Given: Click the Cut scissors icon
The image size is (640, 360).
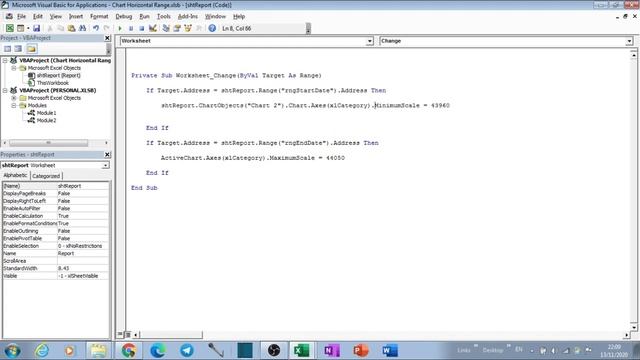Looking at the screenshot, I should point(50,28).
